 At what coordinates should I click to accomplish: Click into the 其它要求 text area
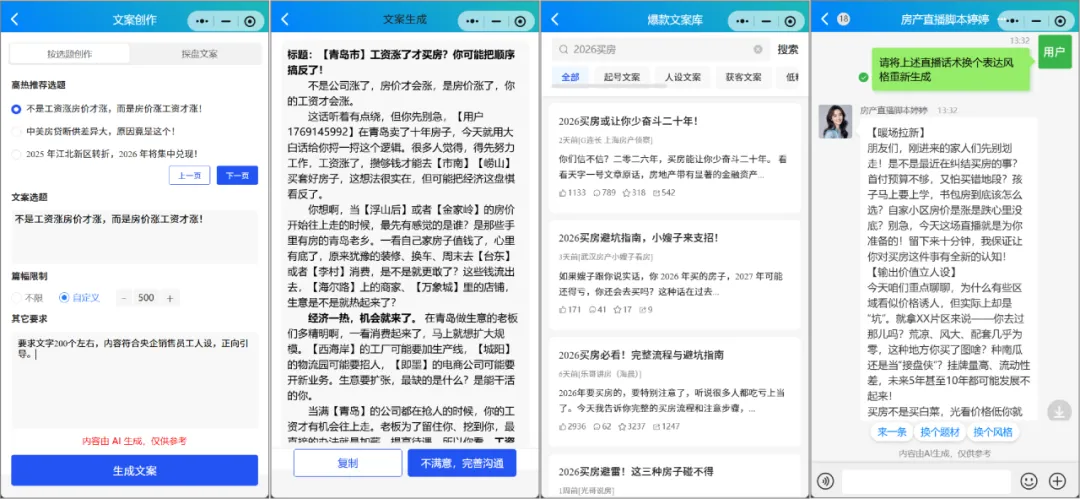(x=134, y=380)
